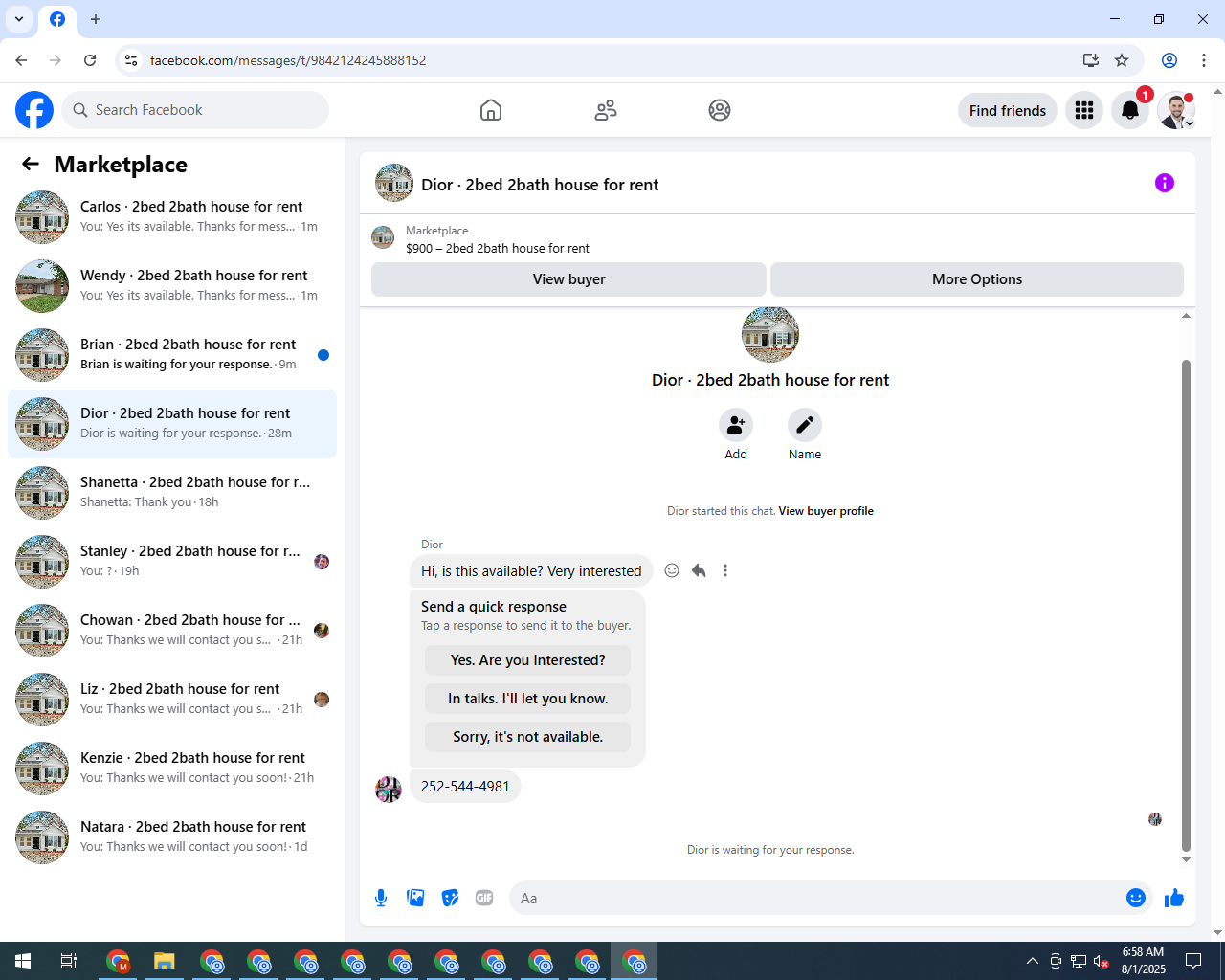Screen dimensions: 1225x980
Task: Click the phone number message 252-544-4981
Action: click(x=465, y=787)
